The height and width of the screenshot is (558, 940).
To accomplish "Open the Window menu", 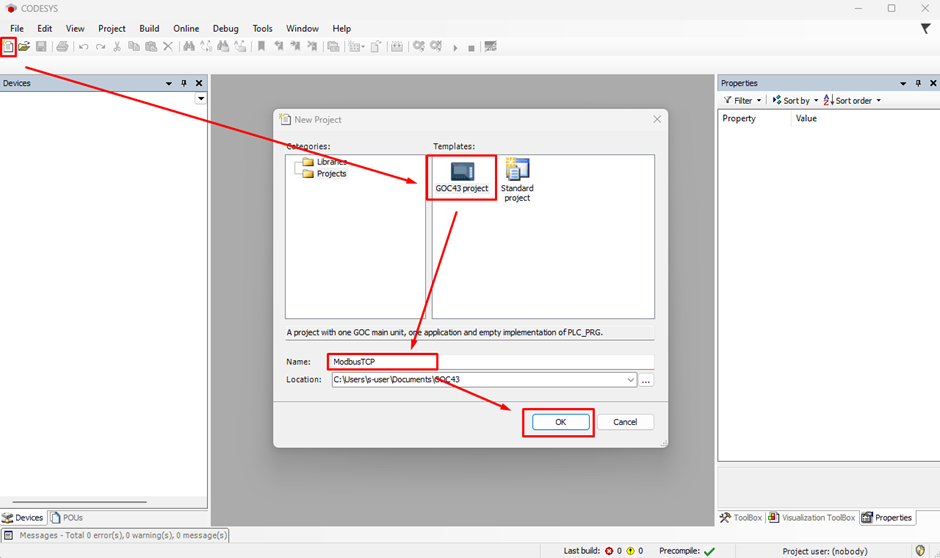I will point(302,28).
